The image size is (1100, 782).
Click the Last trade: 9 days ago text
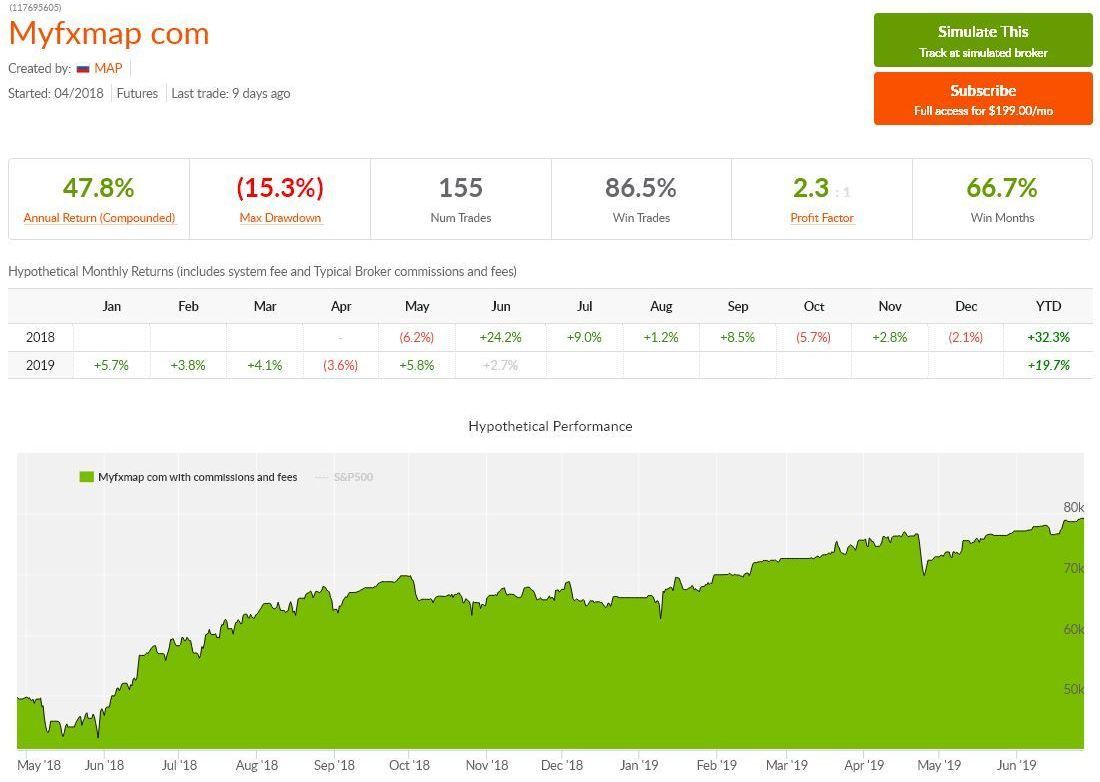pyautogui.click(x=231, y=93)
